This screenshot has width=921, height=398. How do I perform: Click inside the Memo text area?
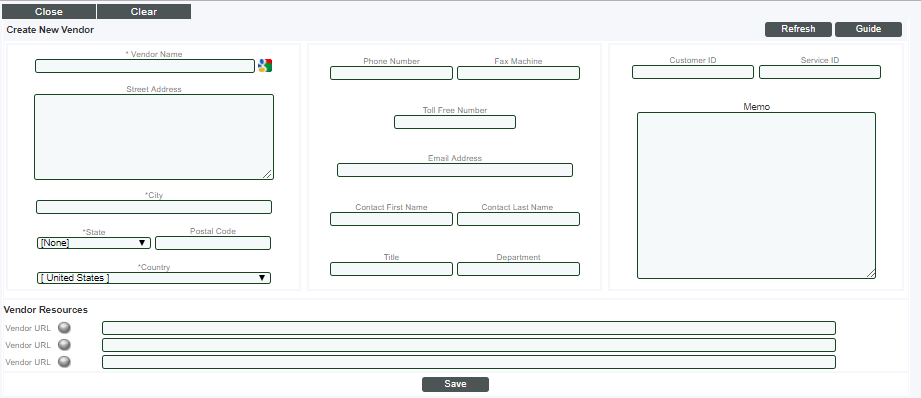[757, 195]
